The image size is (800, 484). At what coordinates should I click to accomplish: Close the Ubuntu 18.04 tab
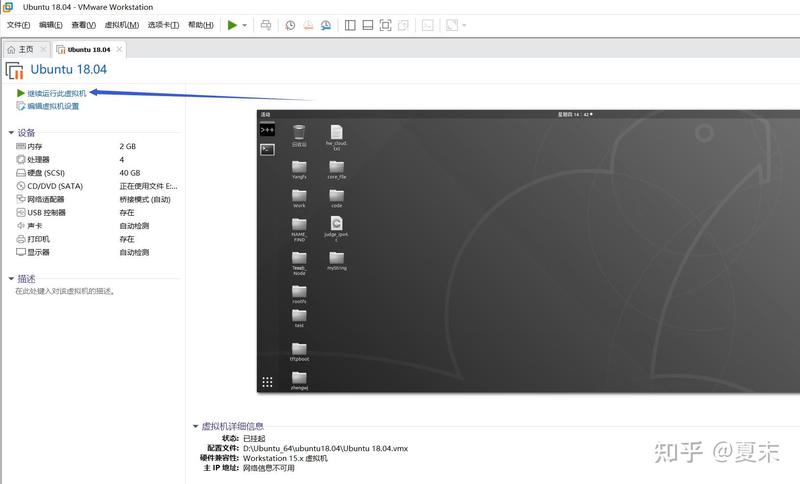pyautogui.click(x=119, y=49)
